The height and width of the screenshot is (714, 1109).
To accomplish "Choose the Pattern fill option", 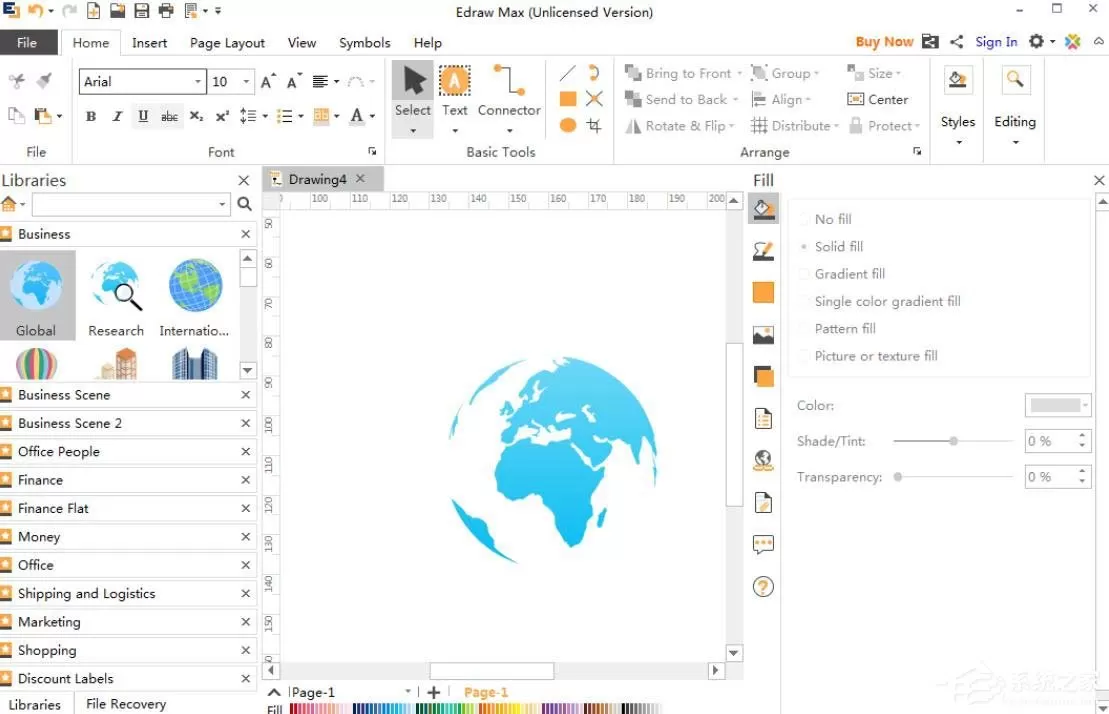I will [837, 329].
